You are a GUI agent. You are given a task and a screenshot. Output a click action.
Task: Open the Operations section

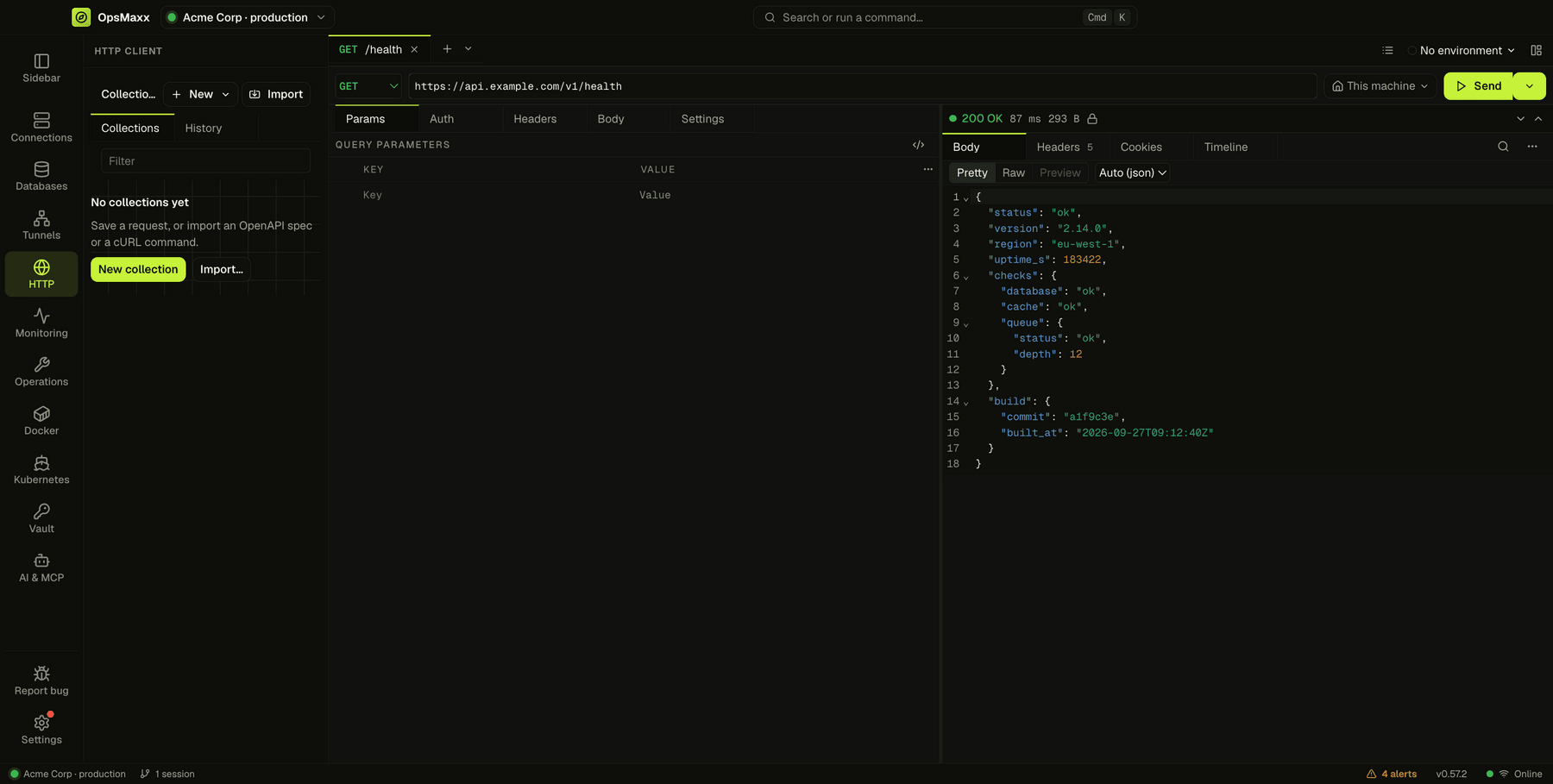41,372
